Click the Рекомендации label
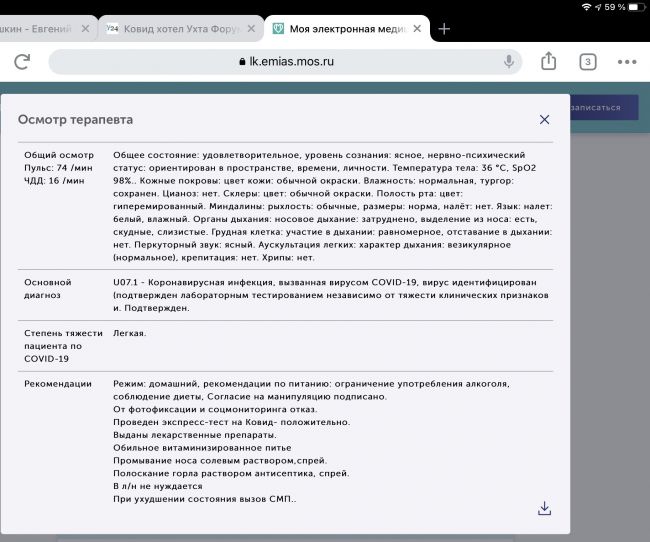The width and height of the screenshot is (650, 542). (x=58, y=384)
